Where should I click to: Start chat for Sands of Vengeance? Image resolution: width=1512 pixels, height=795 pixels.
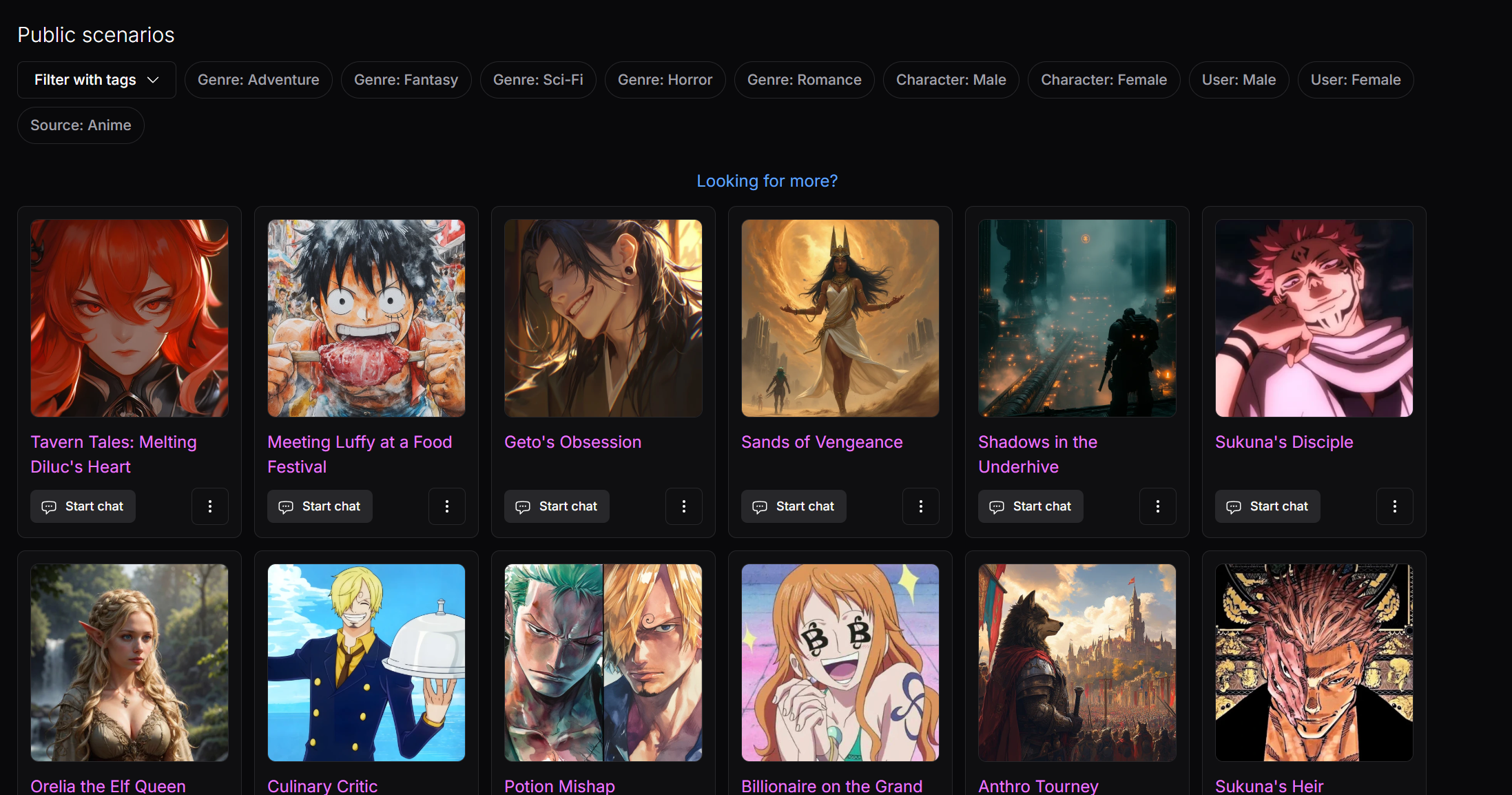click(794, 506)
